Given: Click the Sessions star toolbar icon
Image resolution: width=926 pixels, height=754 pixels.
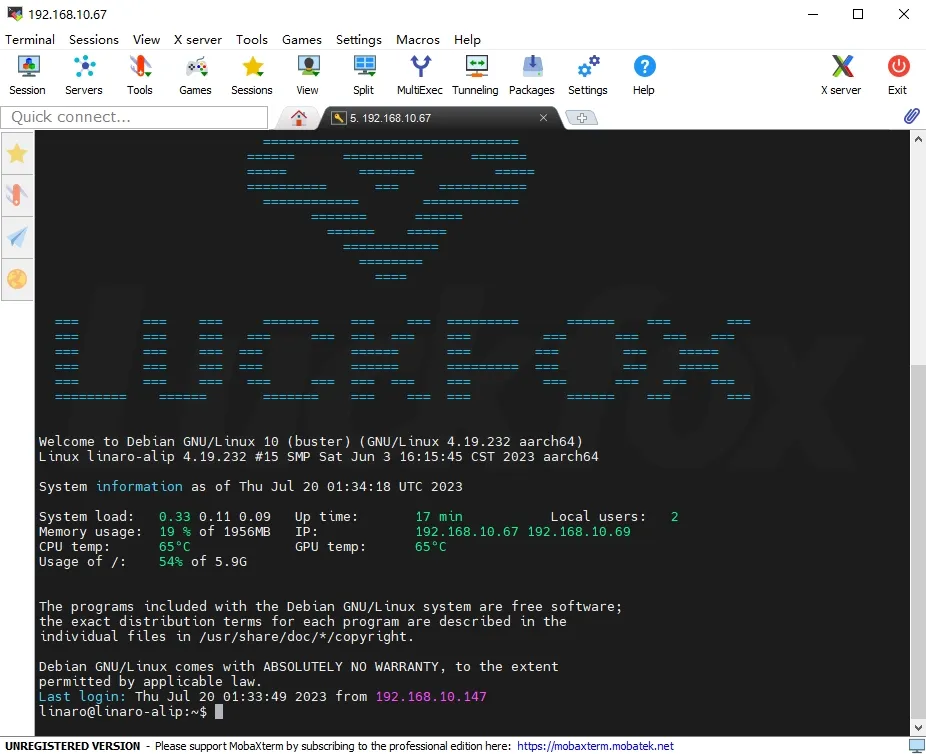Looking at the screenshot, I should (252, 75).
